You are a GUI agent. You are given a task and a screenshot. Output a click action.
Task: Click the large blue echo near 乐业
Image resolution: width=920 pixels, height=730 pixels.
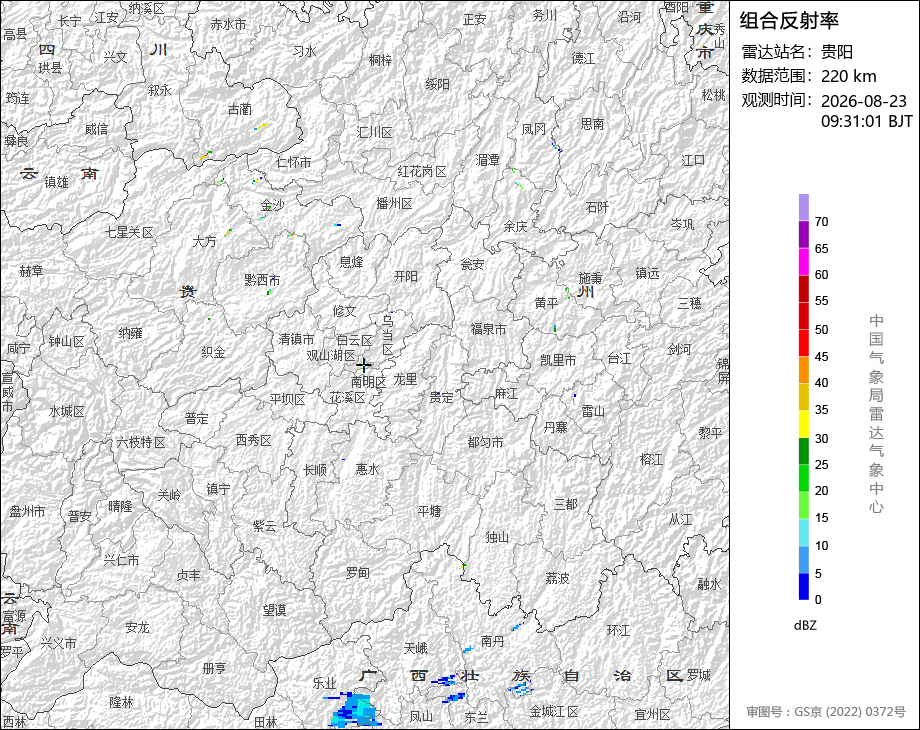coord(355,710)
